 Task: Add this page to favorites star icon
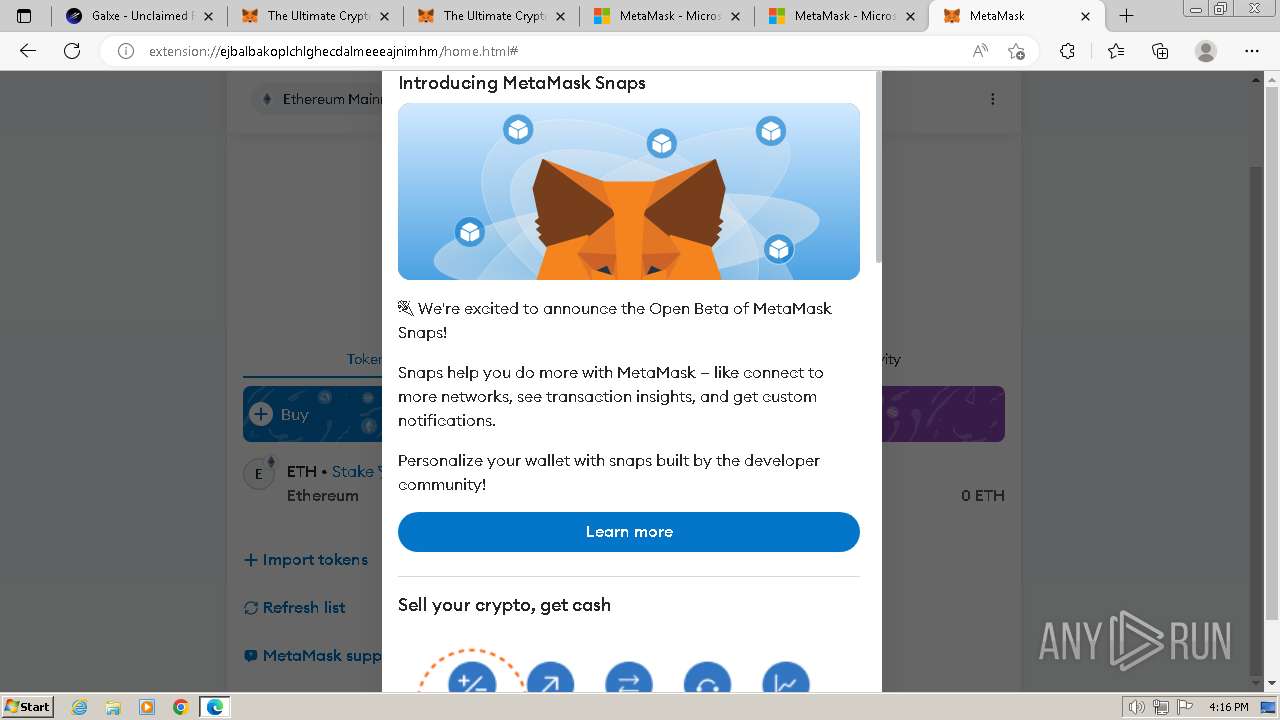click(1016, 51)
